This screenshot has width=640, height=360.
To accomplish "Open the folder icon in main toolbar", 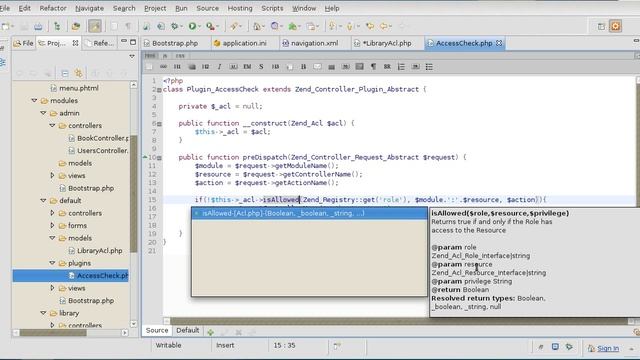I will 76,26.
